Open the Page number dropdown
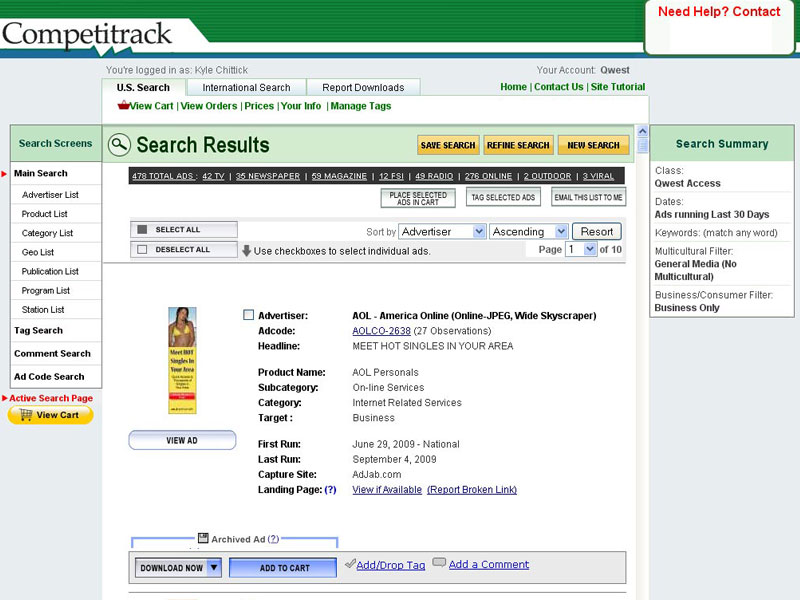This screenshot has height=600, width=800. (x=581, y=249)
